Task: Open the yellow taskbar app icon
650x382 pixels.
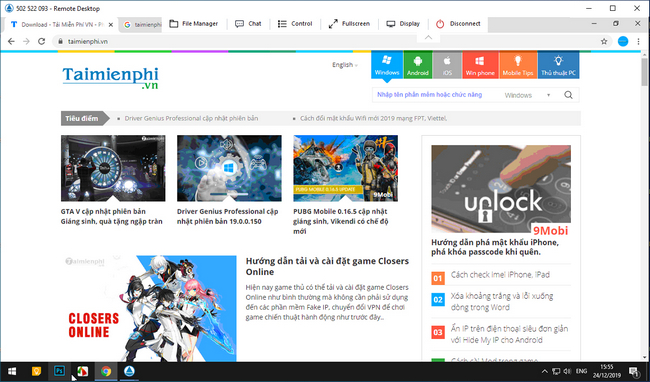Action: [36, 371]
